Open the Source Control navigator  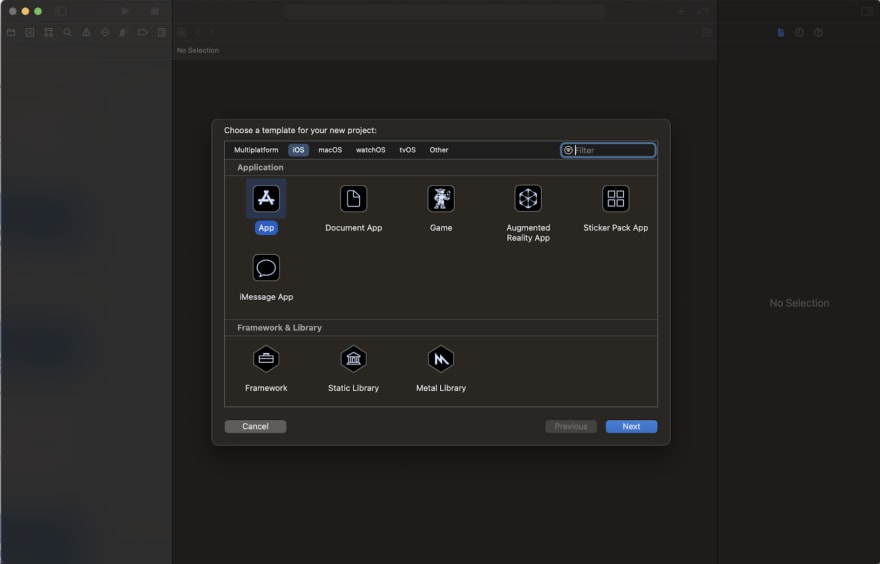coord(30,33)
